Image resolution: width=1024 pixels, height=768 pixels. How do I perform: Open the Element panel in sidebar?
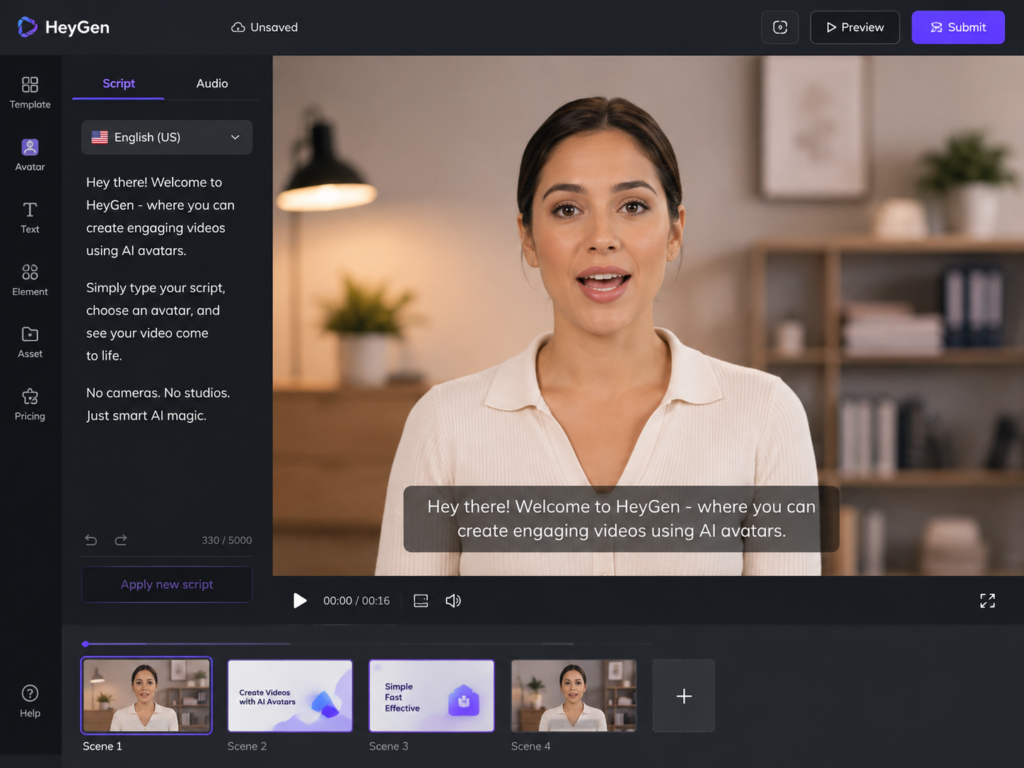(x=30, y=280)
